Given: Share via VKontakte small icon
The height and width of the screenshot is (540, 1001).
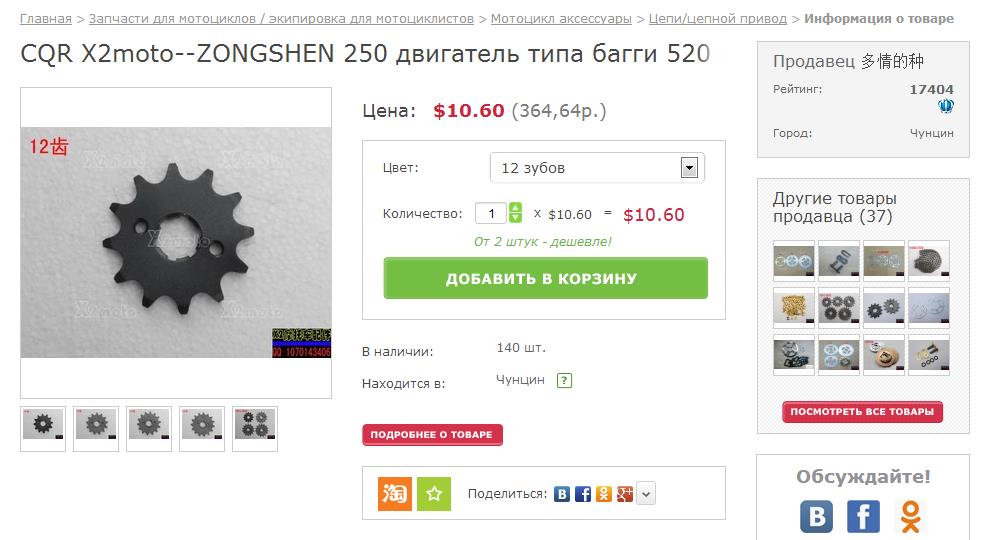Looking at the screenshot, I should (562, 493).
